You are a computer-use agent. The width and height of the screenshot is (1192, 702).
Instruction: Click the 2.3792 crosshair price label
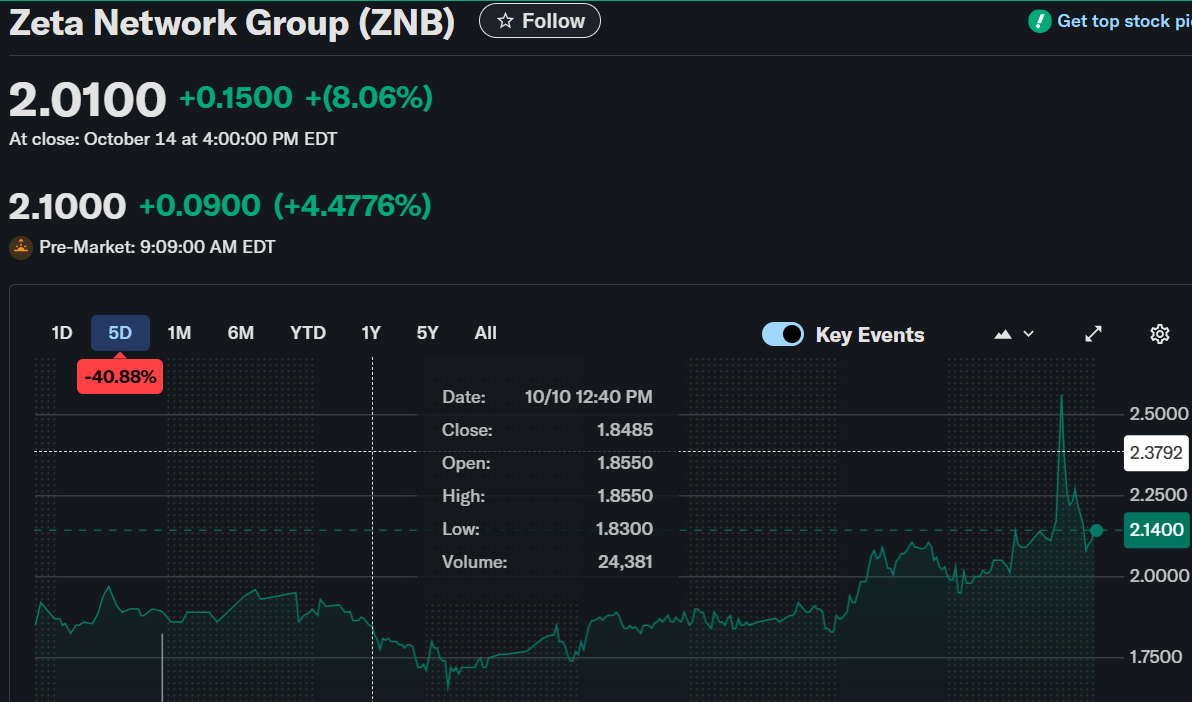1156,452
